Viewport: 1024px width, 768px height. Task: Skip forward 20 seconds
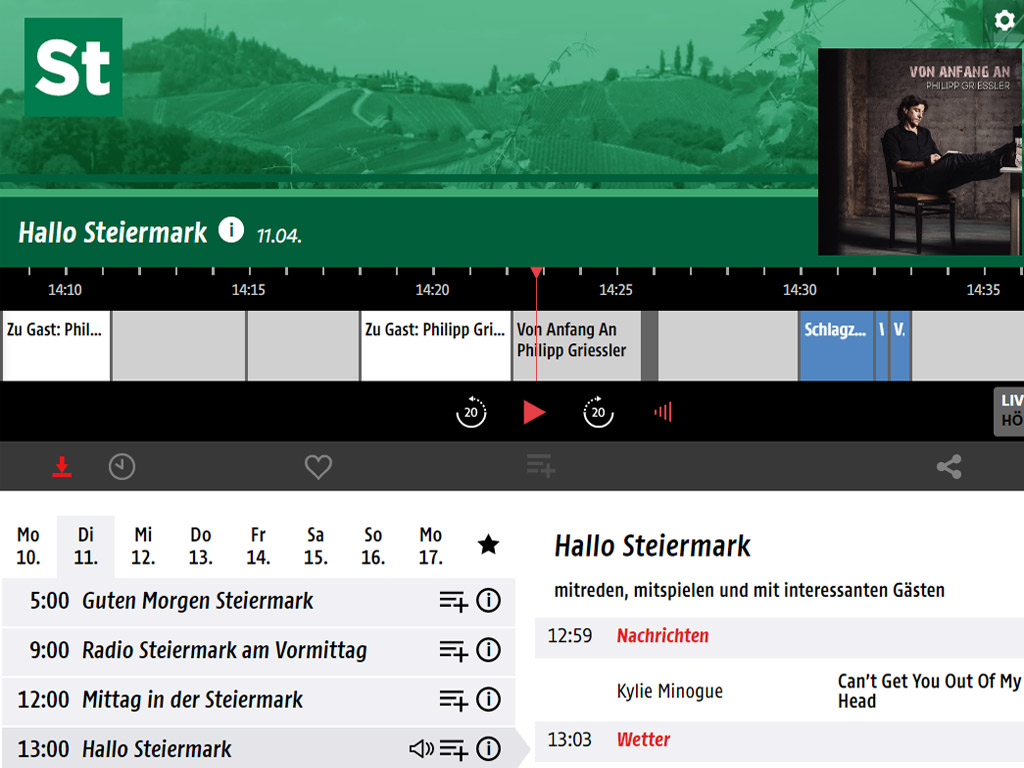pos(598,411)
